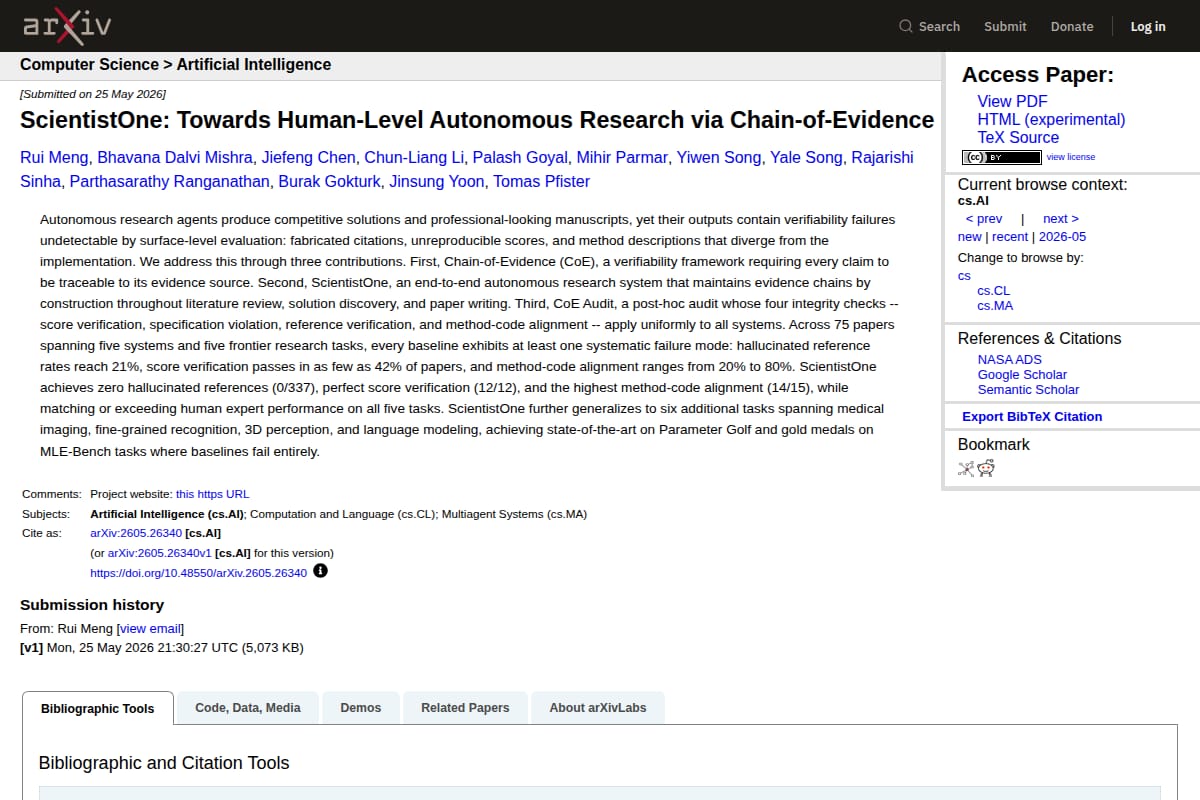Open HTML (experimental) version
This screenshot has width=1200, height=800.
point(1051,119)
